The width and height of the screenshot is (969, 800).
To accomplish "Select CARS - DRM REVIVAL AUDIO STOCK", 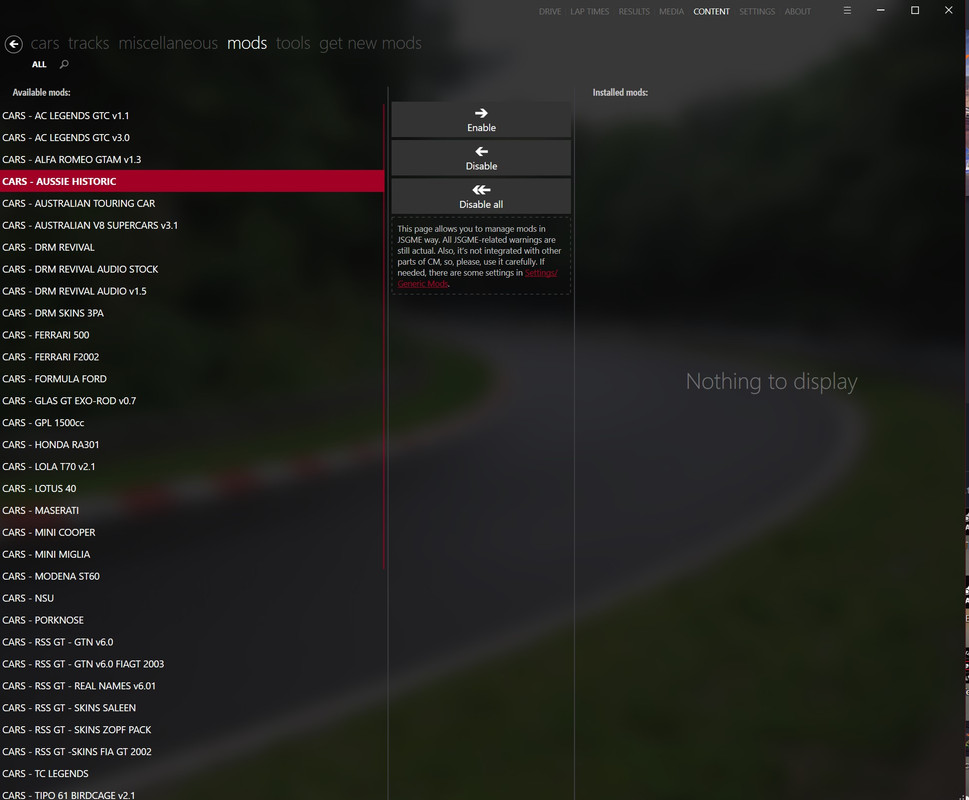I will [192, 269].
